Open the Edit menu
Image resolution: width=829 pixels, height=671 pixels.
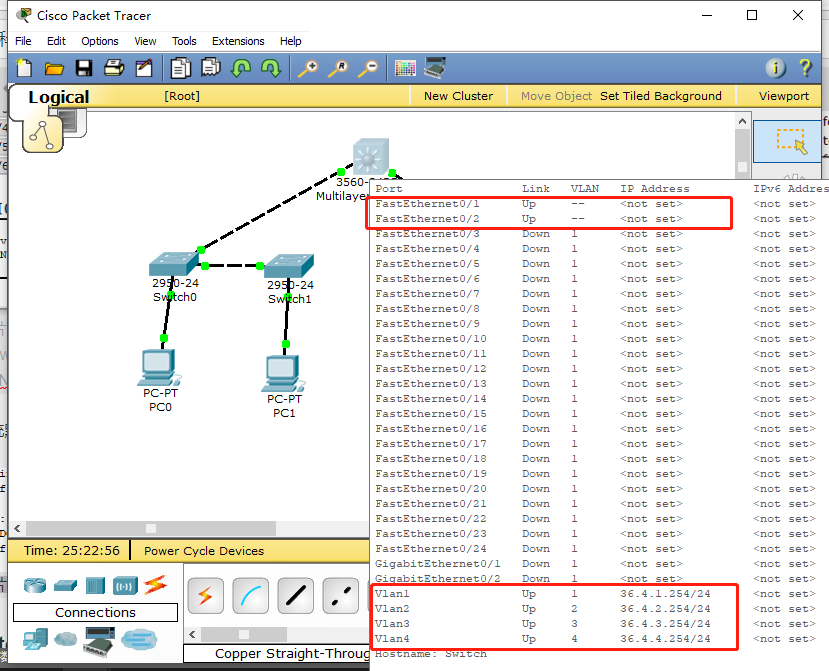(x=56, y=41)
